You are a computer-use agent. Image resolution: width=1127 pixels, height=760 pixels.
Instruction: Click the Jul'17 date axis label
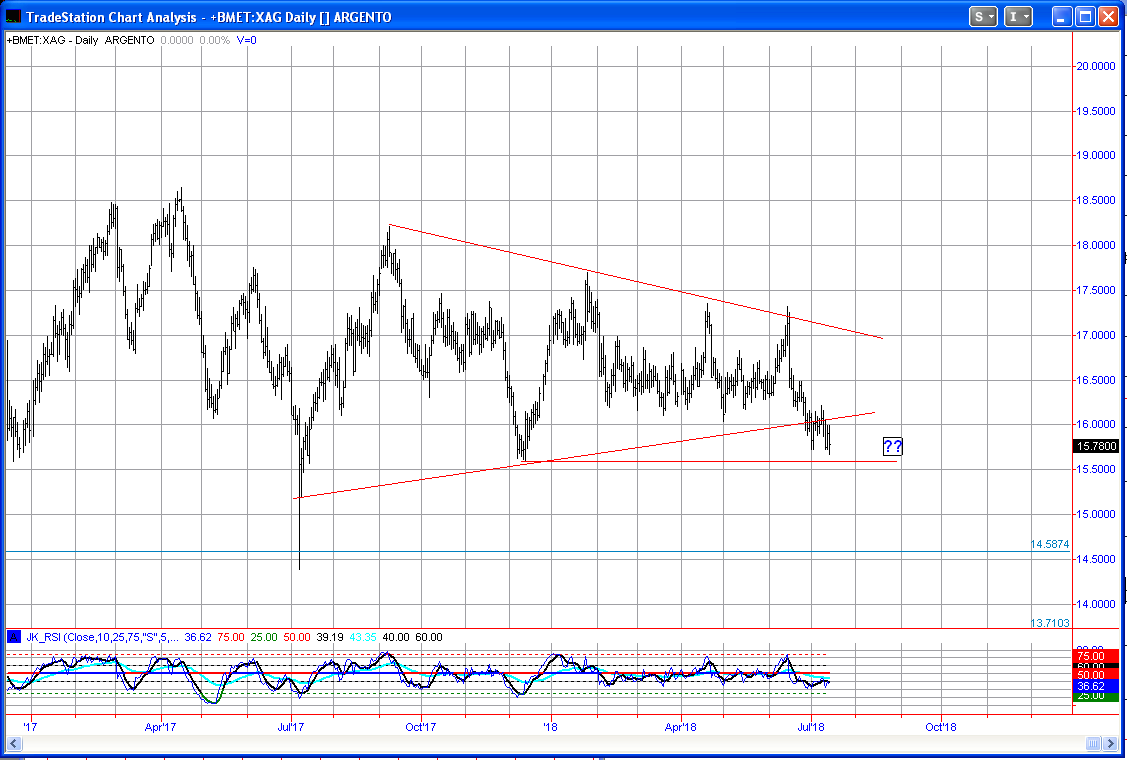coord(290,727)
